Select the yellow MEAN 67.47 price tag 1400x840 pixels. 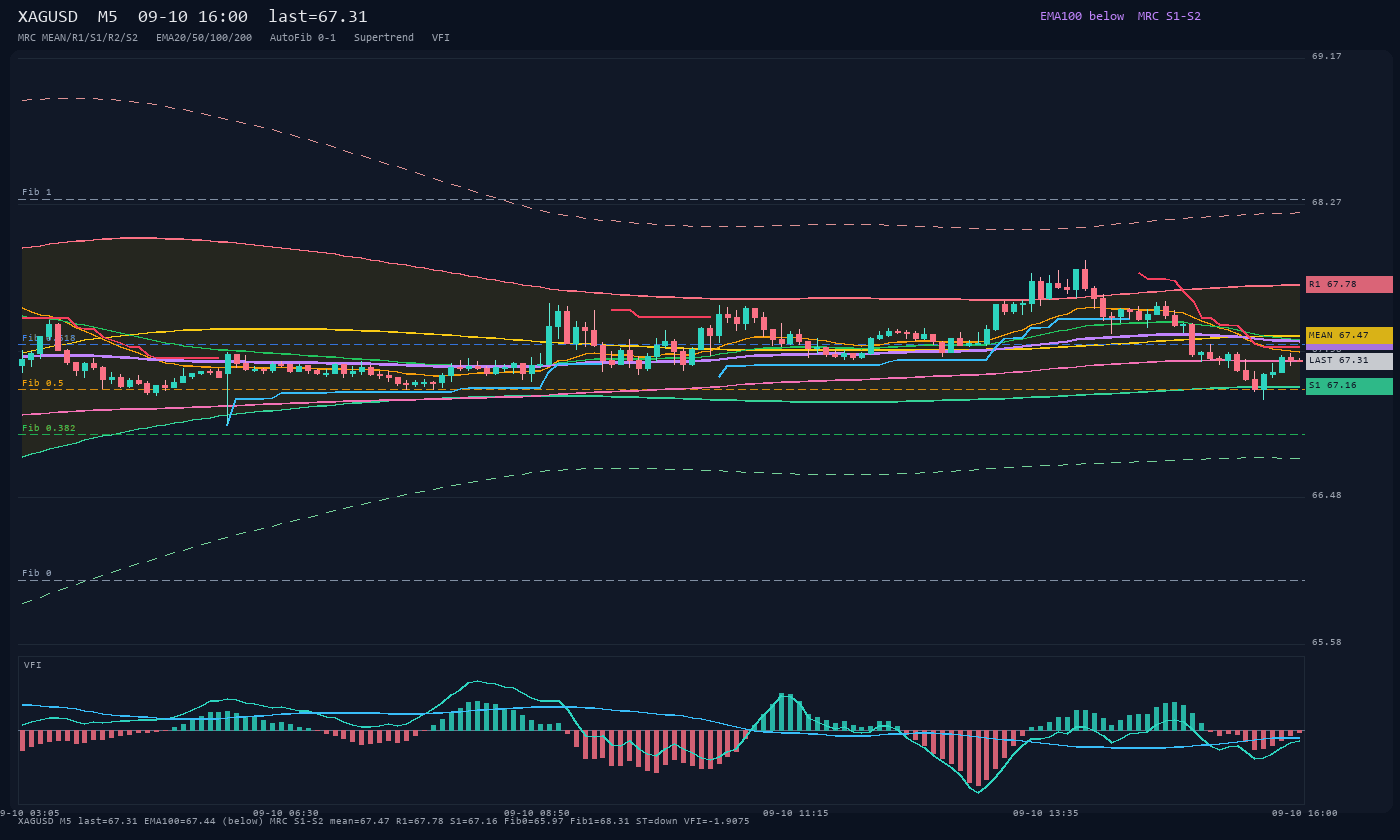(x=1349, y=335)
